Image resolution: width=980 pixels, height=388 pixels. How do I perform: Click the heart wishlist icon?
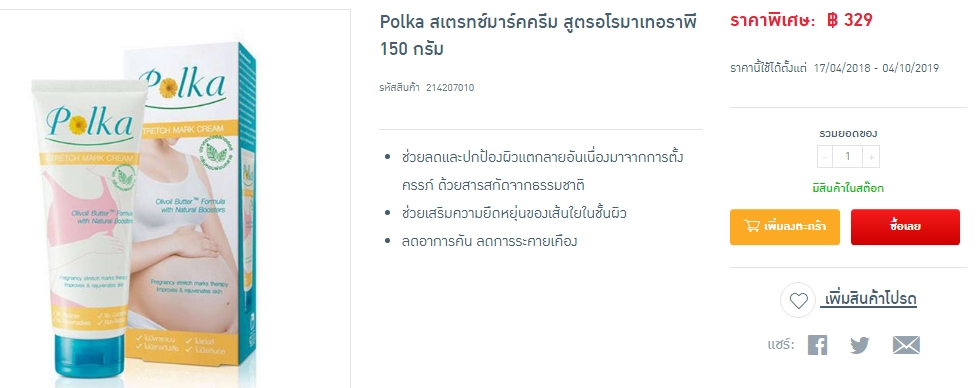[798, 301]
